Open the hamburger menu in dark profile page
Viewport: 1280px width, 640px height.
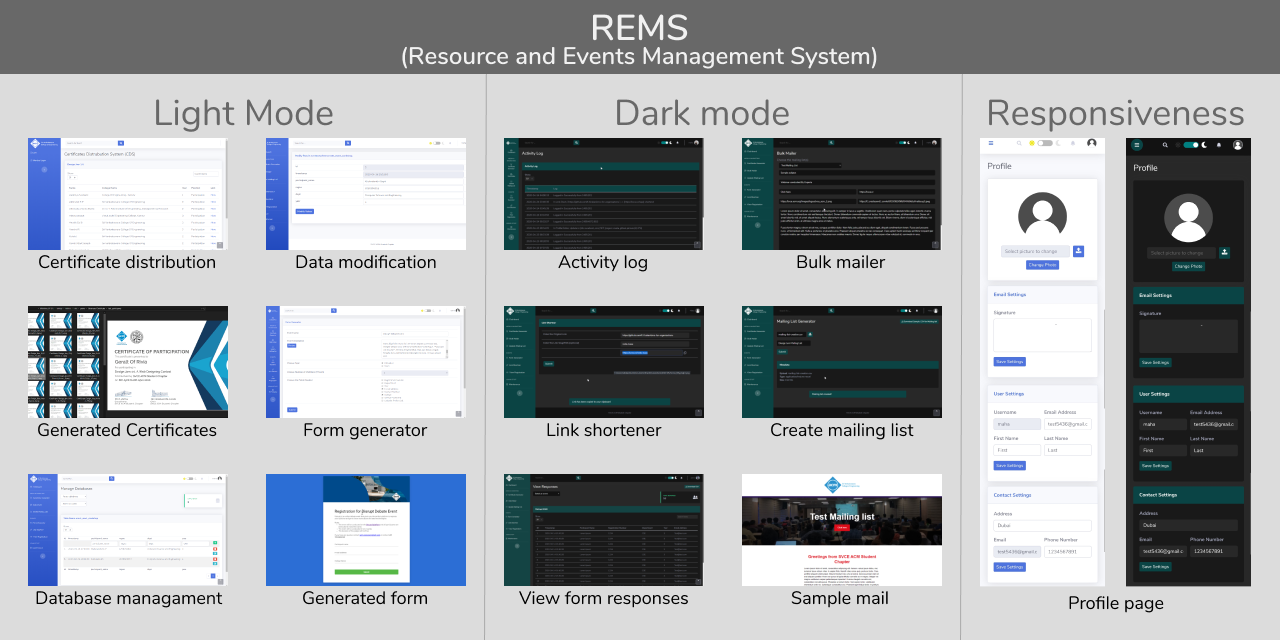[1137, 145]
